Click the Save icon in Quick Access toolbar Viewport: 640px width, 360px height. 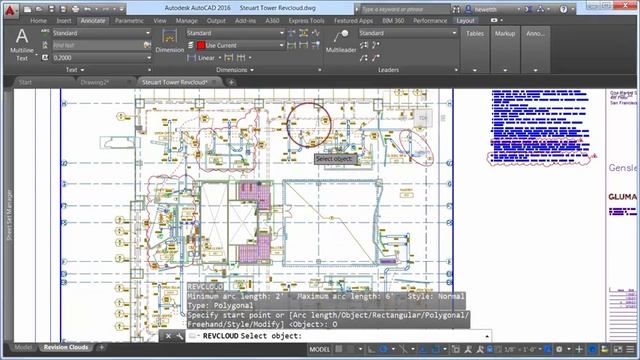pos(51,9)
